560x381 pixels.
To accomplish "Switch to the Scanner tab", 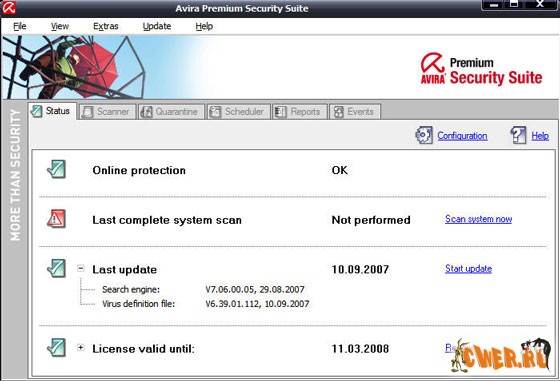I will coord(107,112).
